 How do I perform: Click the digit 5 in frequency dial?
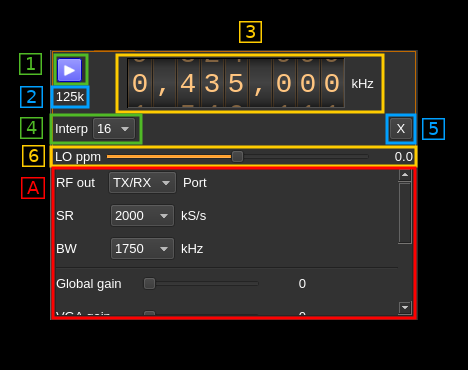click(x=236, y=83)
